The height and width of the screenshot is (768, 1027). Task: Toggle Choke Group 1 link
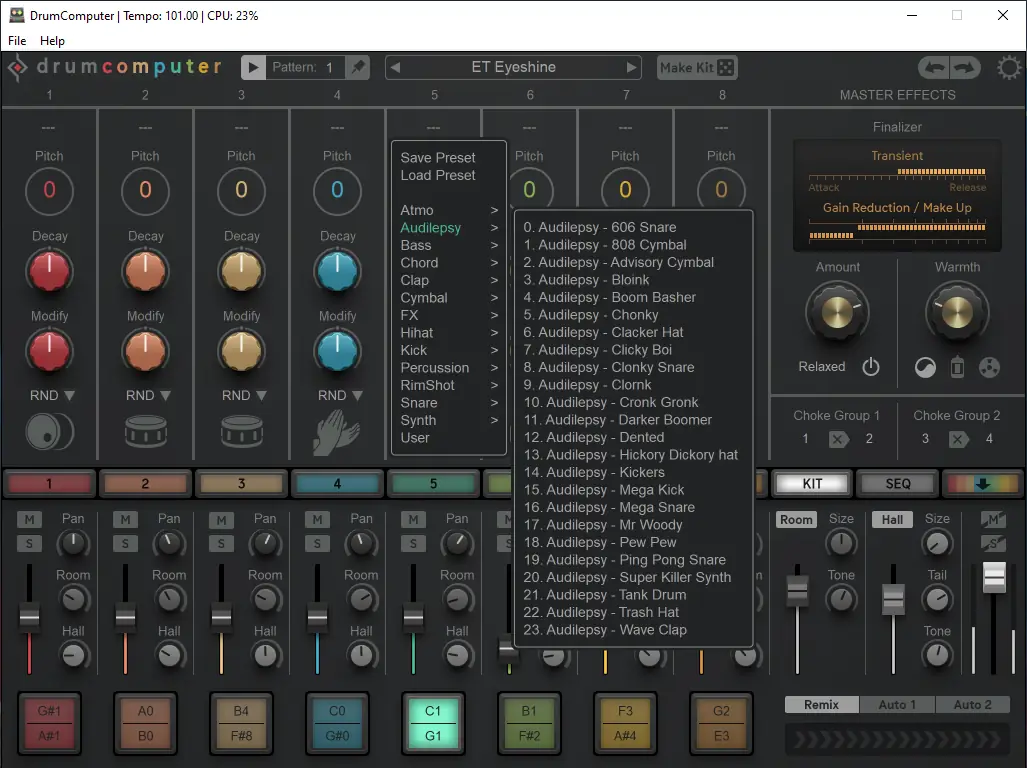pos(838,439)
